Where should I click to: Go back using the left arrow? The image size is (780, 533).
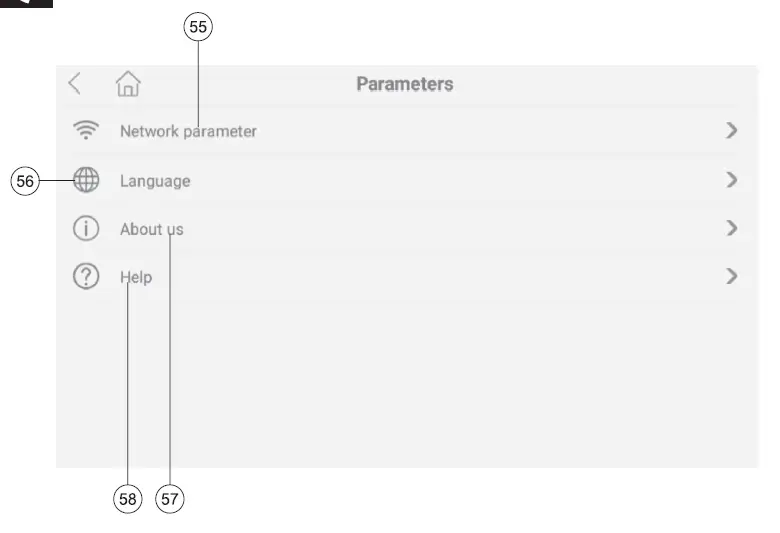[75, 84]
